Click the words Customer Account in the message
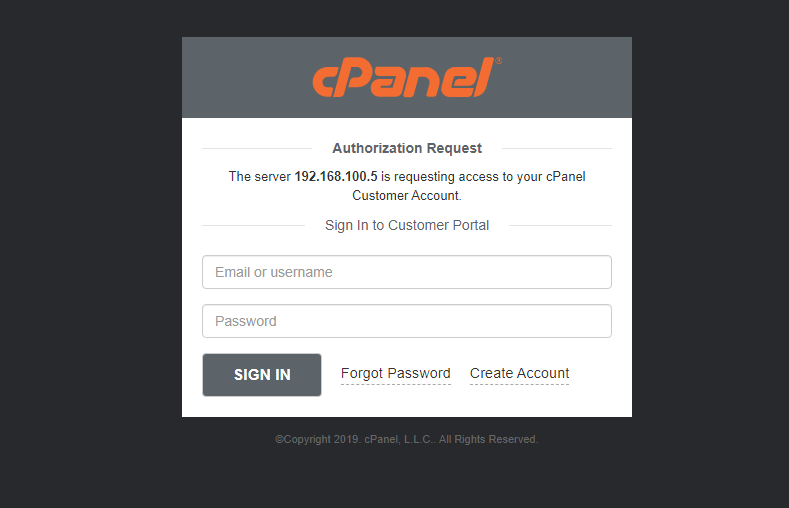Image resolution: width=789 pixels, height=508 pixels. [405, 196]
